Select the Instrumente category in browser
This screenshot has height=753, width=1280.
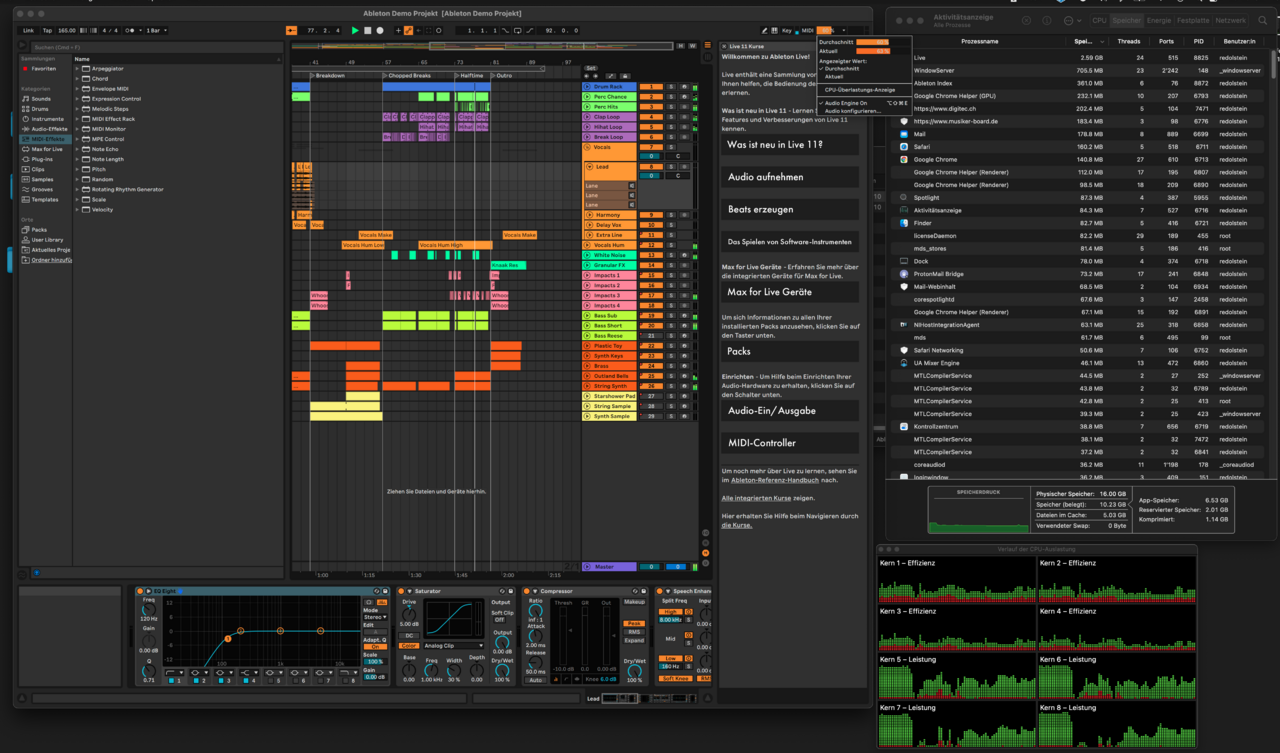point(47,119)
